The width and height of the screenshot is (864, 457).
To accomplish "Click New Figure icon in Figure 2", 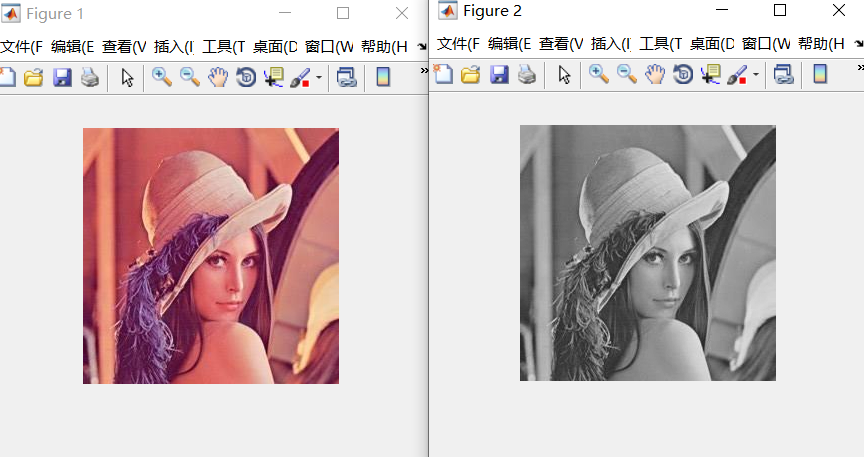I will coord(444,74).
